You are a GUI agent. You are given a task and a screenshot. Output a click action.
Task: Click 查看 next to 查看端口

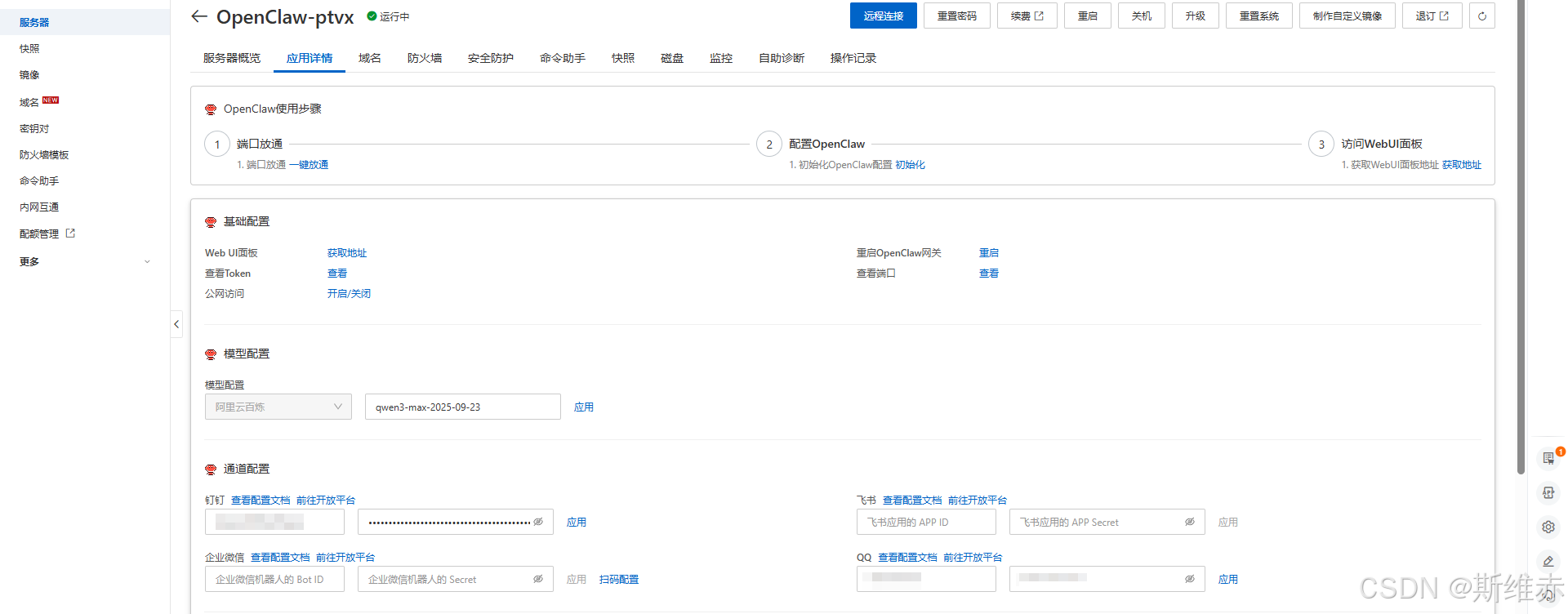[x=989, y=274]
